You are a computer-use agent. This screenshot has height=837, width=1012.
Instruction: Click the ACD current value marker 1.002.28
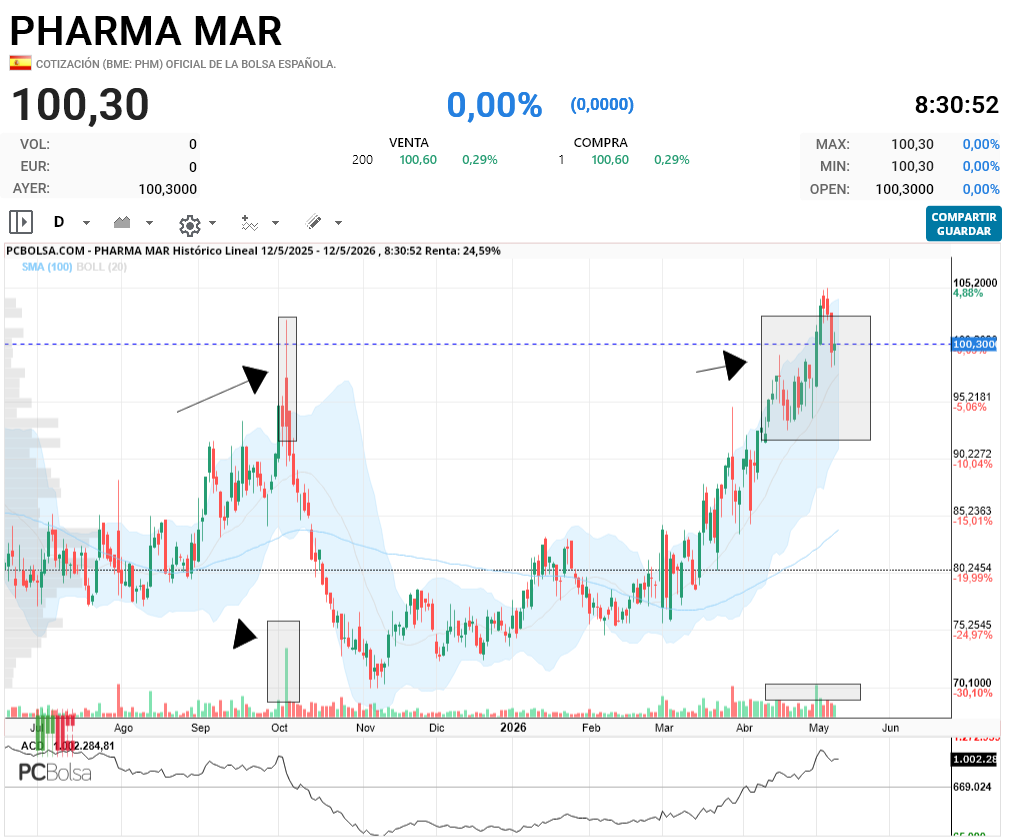coord(975,760)
